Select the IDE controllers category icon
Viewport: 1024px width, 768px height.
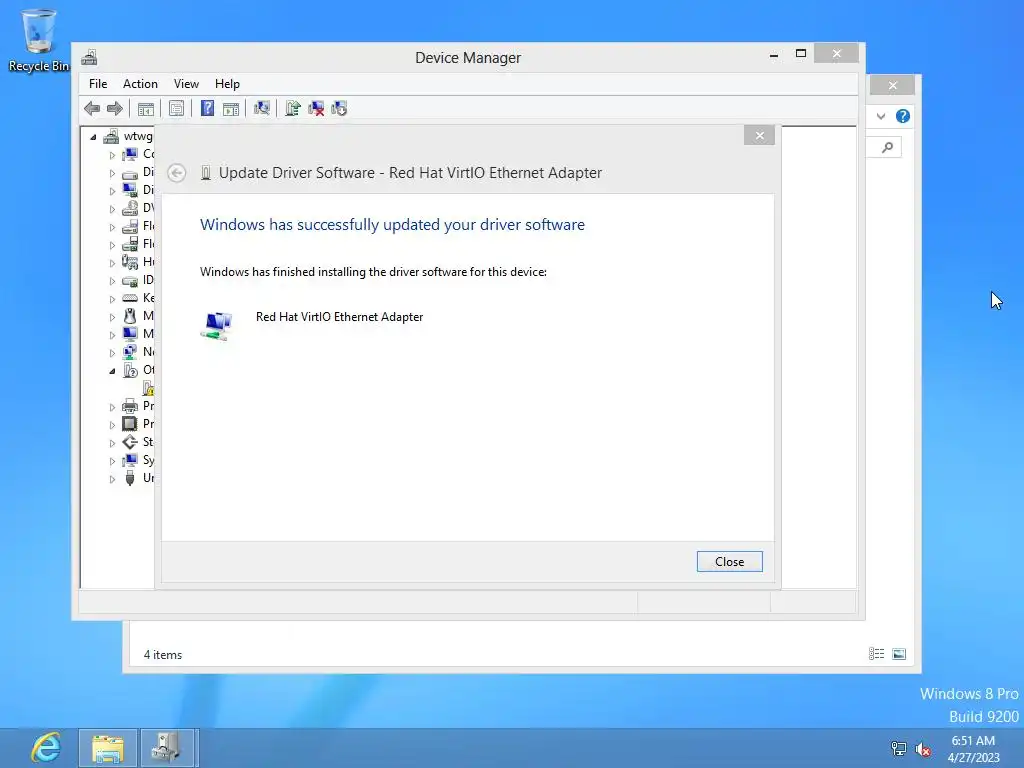130,281
